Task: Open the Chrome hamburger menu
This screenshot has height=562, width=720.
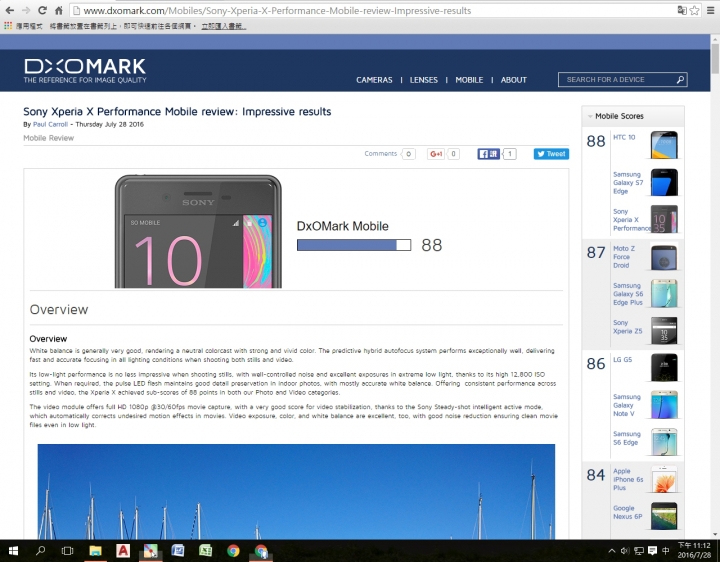Action: point(710,10)
